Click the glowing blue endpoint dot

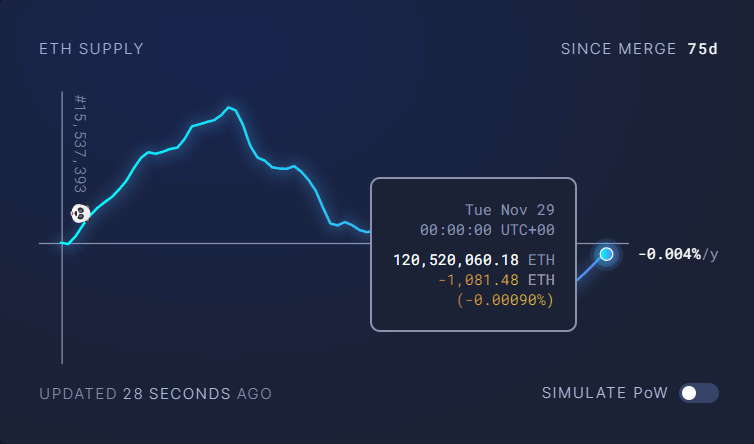pos(606,254)
